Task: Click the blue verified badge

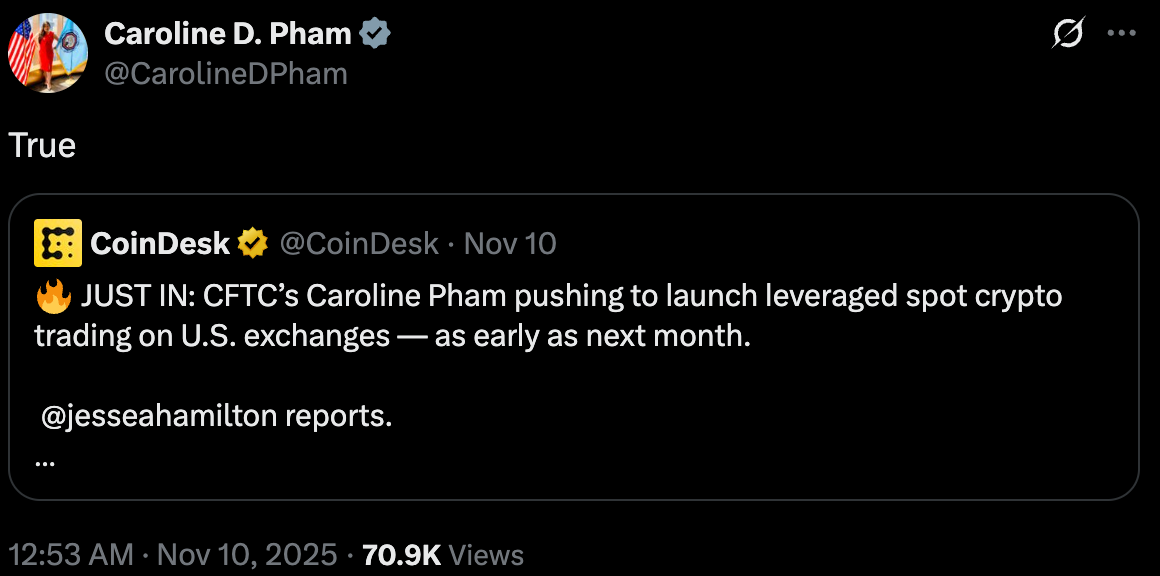Action: tap(375, 34)
